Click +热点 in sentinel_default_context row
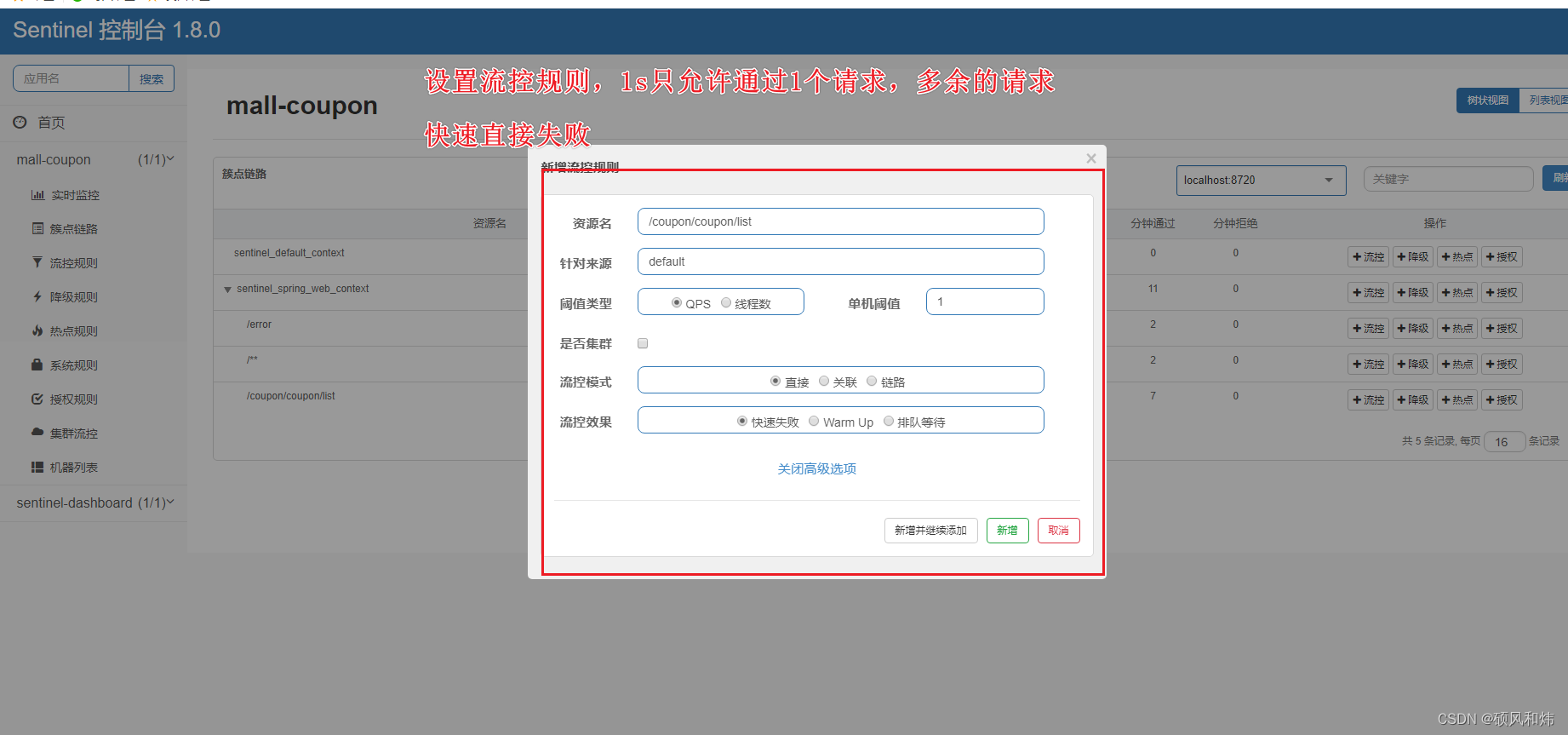The height and width of the screenshot is (735, 1568). pos(1457,257)
